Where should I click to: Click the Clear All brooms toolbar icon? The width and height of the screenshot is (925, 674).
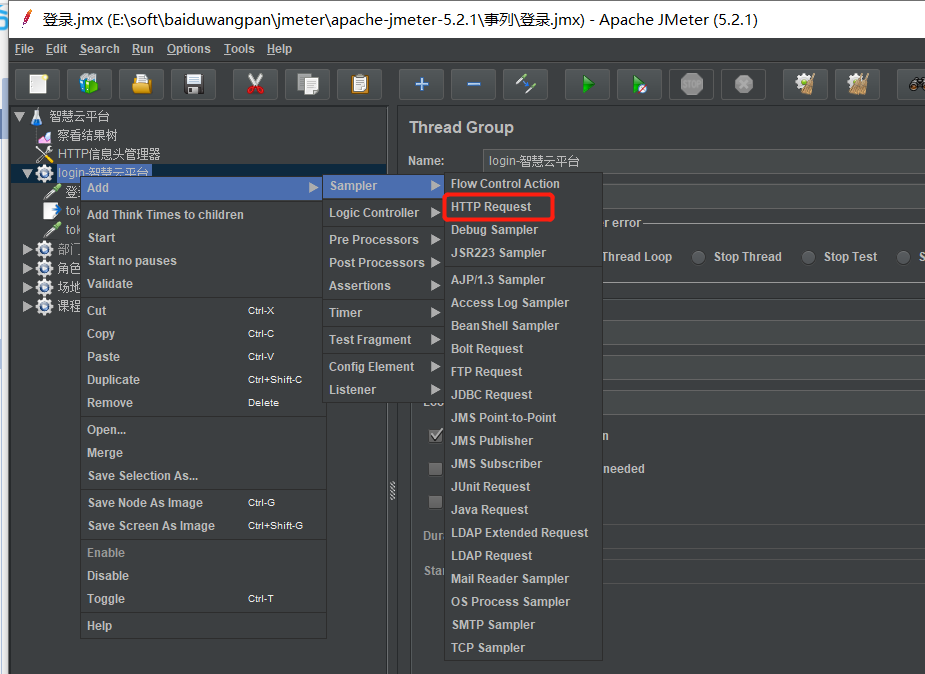click(858, 84)
